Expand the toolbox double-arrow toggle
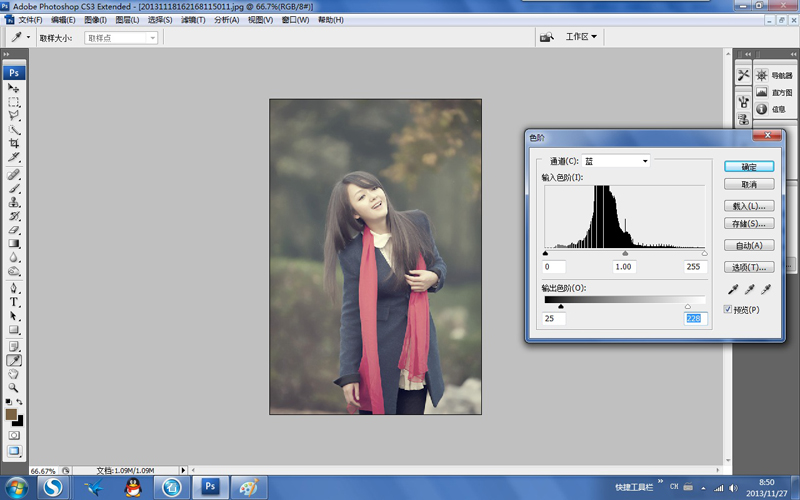The width and height of the screenshot is (800, 500). pos(6,54)
